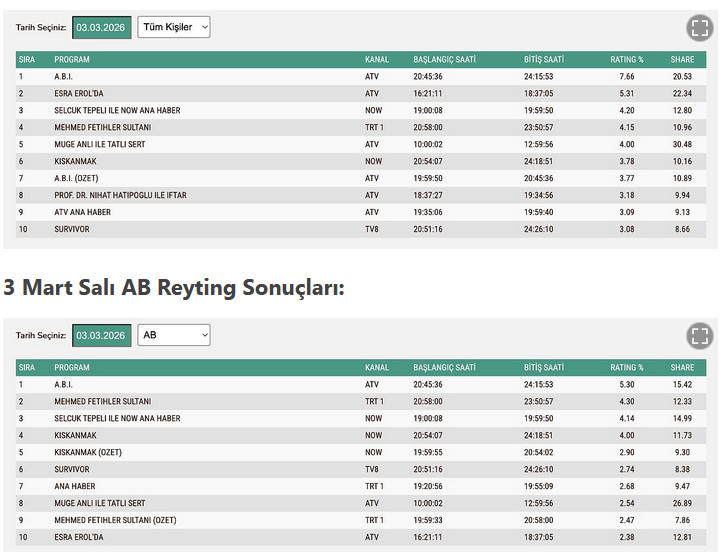Click MEHMED FETIHLER SULTANI (OZET) program name
The image size is (727, 552).
coord(115,520)
